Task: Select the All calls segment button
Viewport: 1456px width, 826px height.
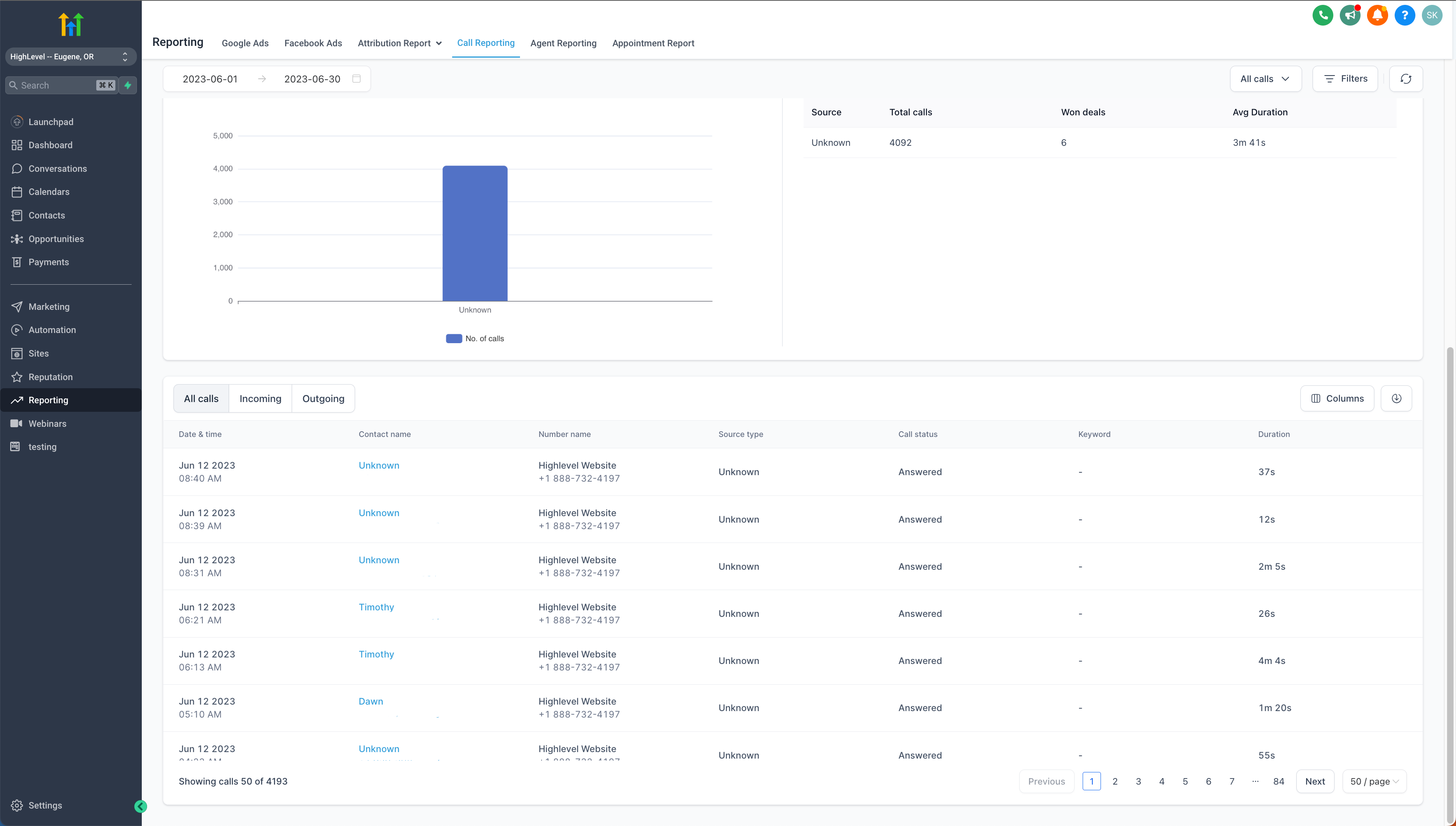Action: (x=201, y=398)
